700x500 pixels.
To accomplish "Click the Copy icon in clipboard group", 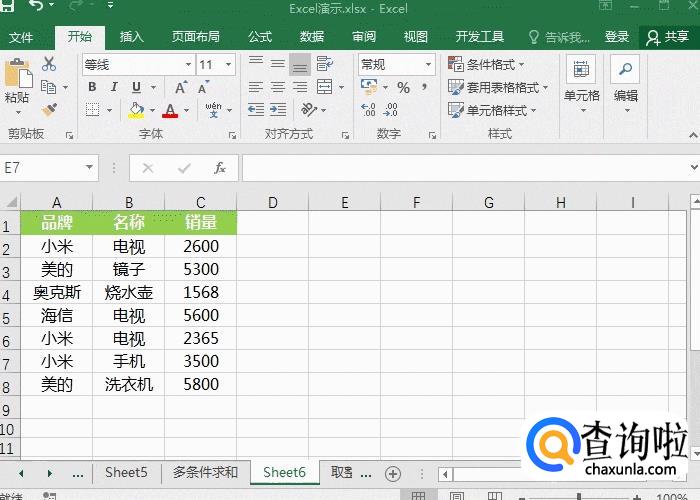I will pyautogui.click(x=48, y=87).
